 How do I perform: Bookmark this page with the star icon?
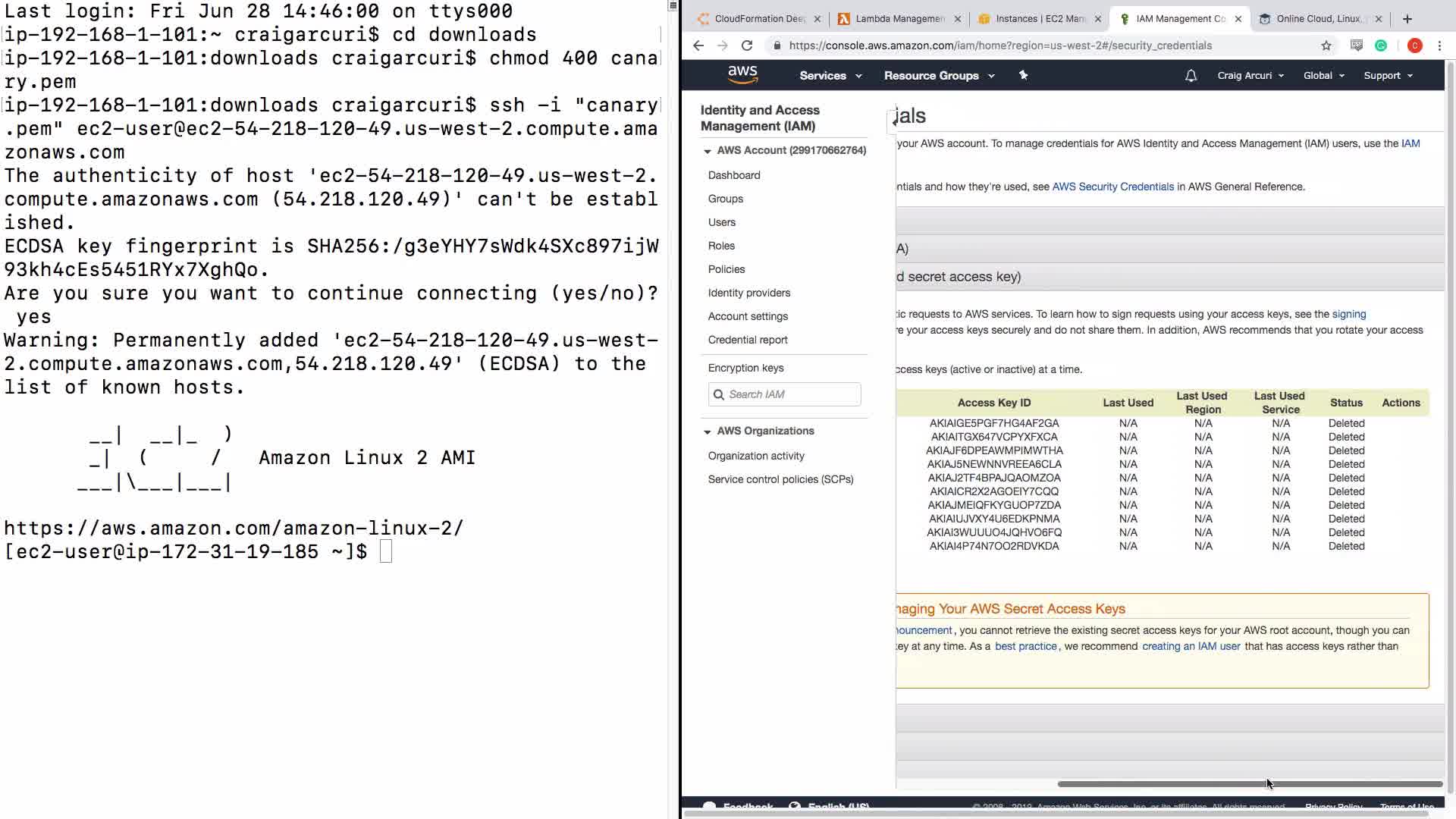pyautogui.click(x=1326, y=45)
